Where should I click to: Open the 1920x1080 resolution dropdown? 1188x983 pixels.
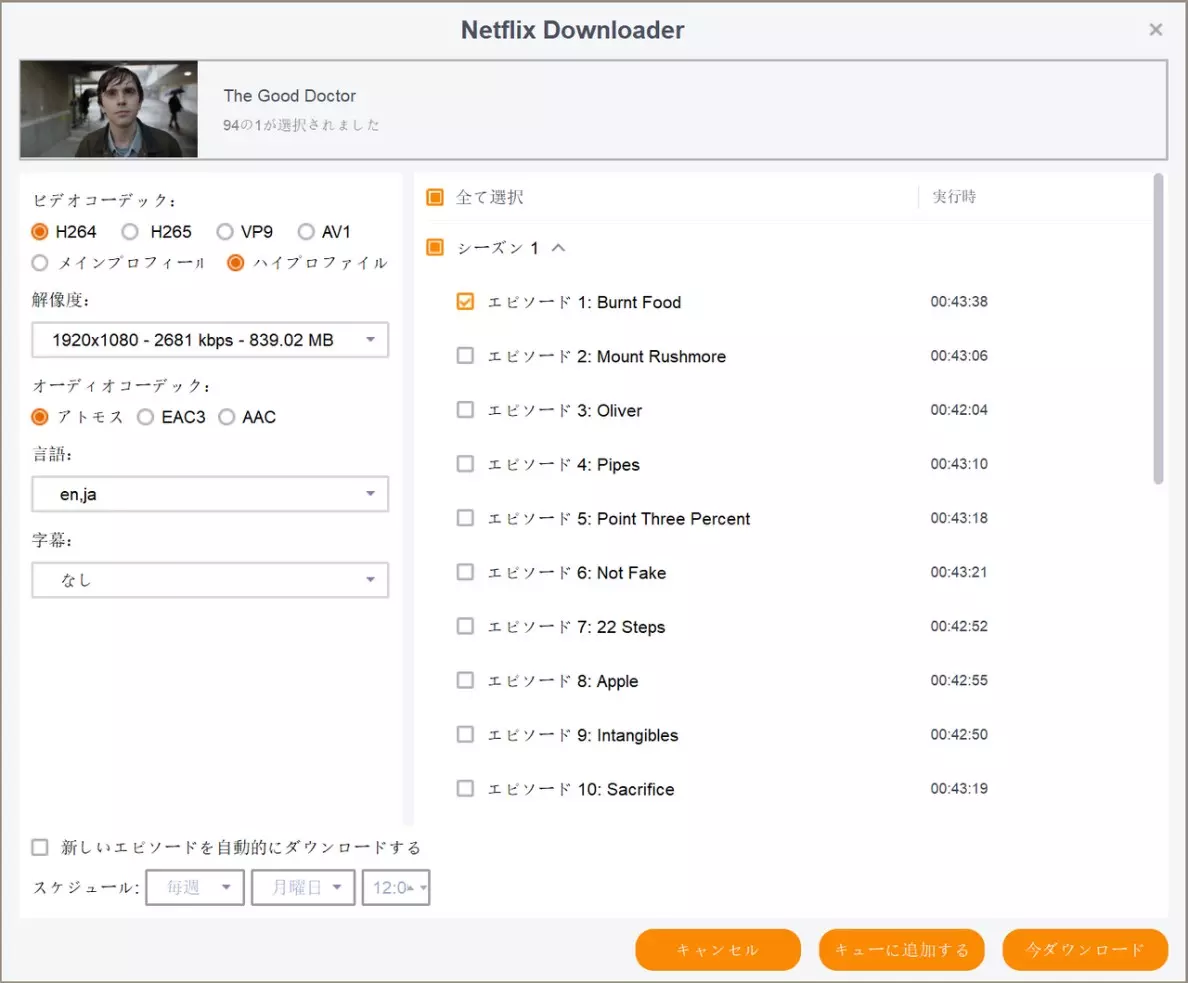click(210, 340)
